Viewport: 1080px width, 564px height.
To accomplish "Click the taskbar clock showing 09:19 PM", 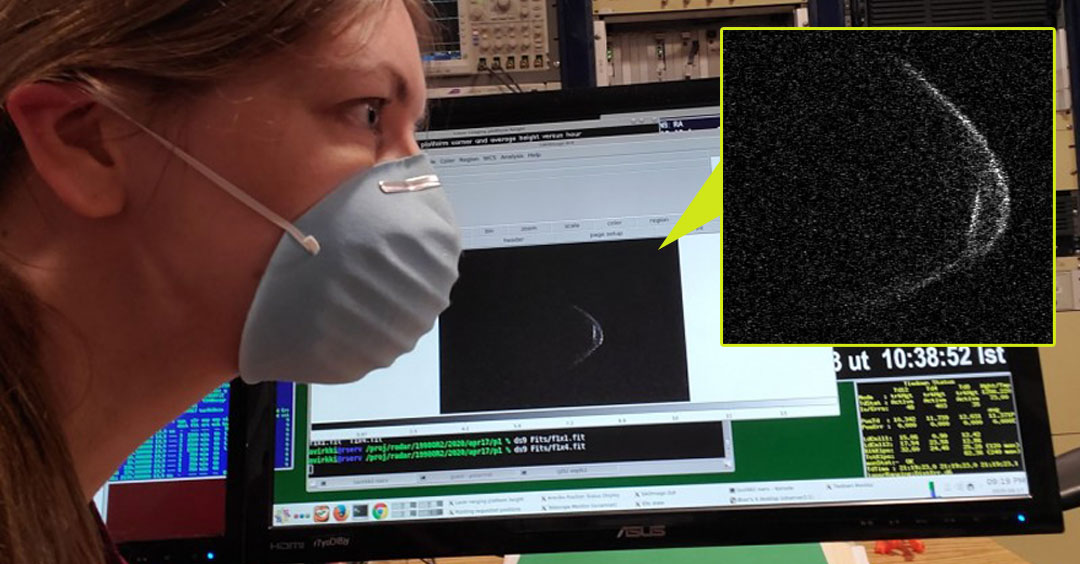I will (x=1005, y=481).
